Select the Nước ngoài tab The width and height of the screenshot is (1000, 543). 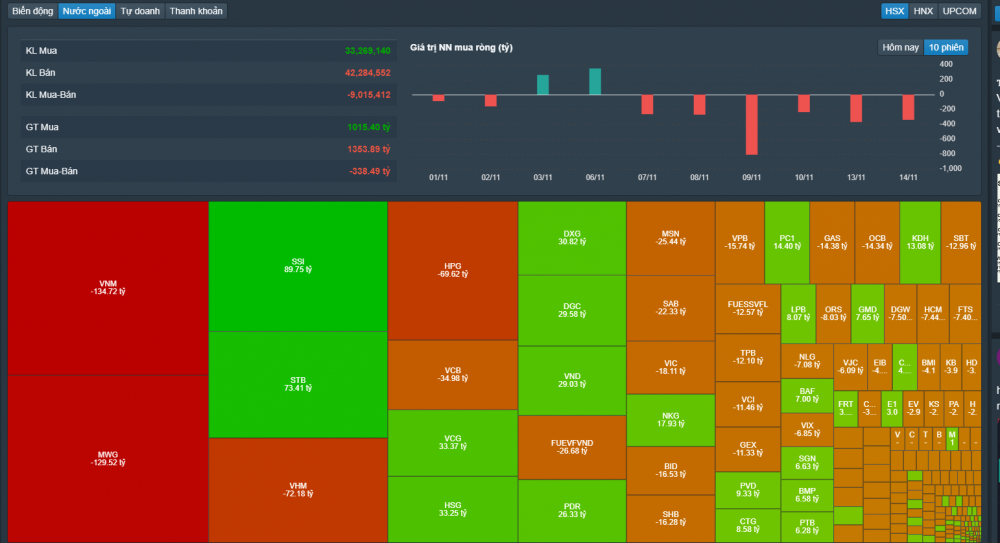[87, 11]
